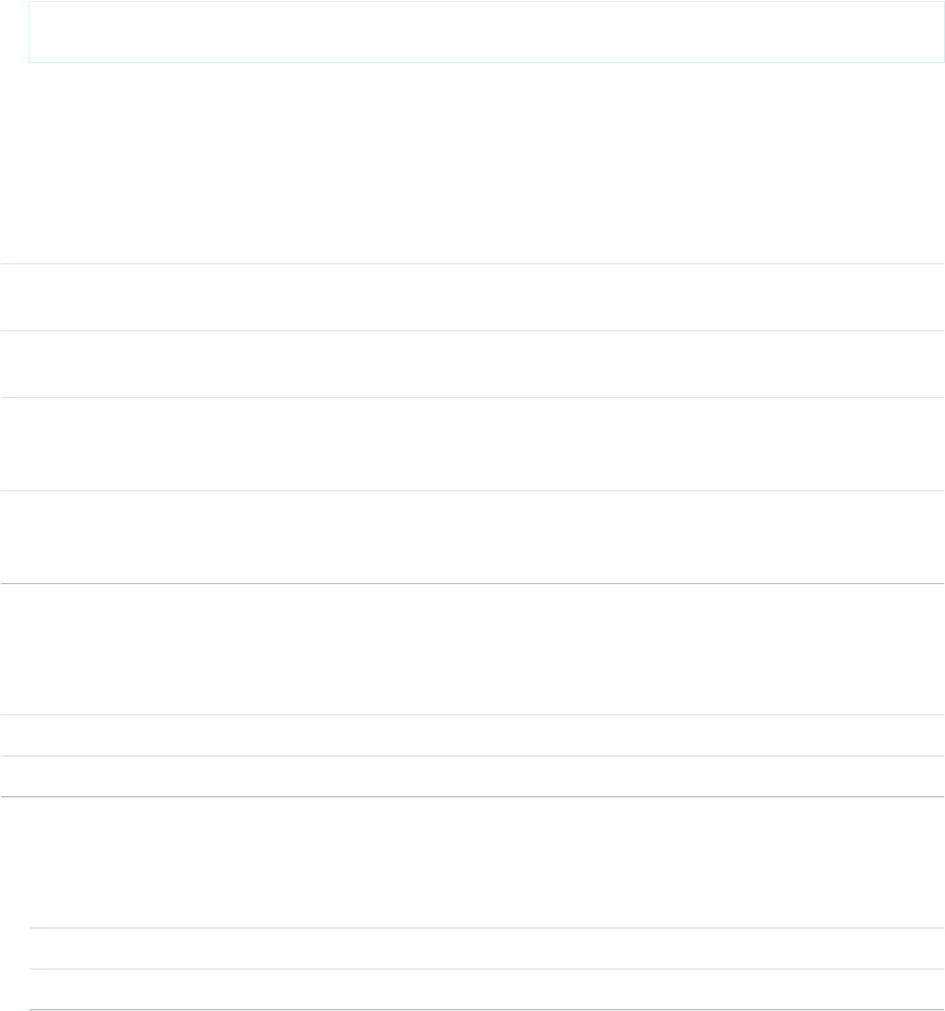Select the fourth blank row above the darker divider
945x1011 pixels.
click(x=472, y=537)
